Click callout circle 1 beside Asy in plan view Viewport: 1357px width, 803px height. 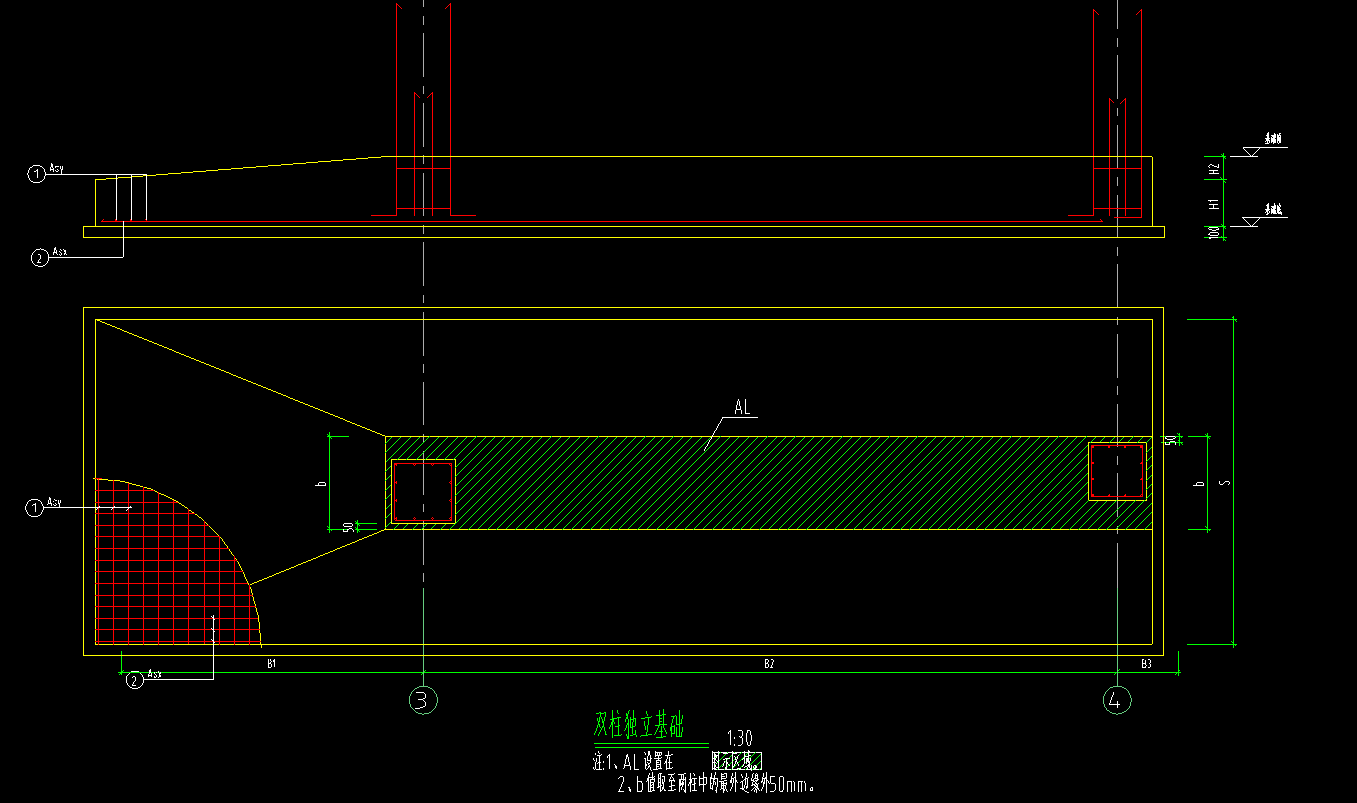(35, 508)
